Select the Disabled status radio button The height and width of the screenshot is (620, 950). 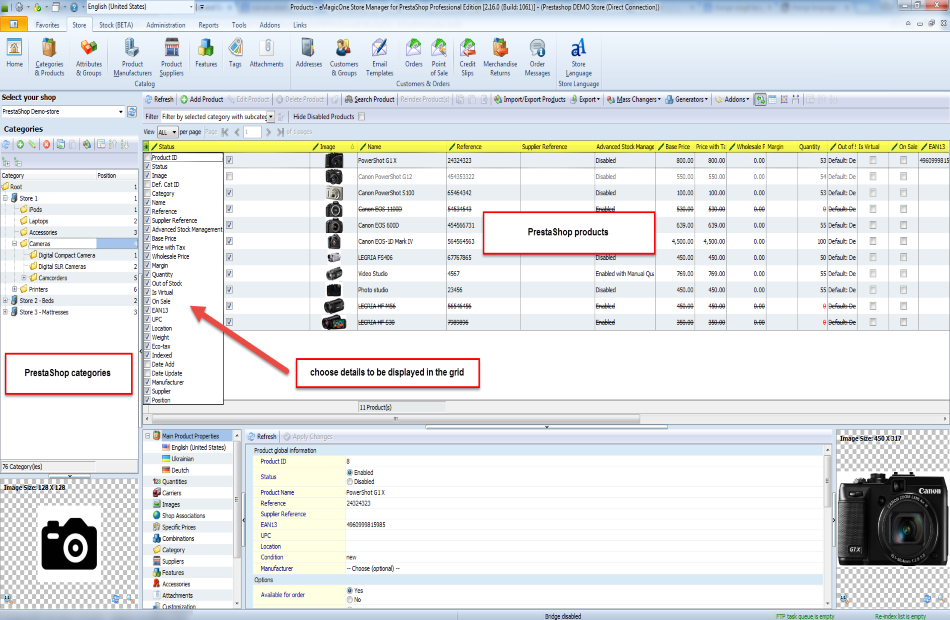(x=350, y=481)
